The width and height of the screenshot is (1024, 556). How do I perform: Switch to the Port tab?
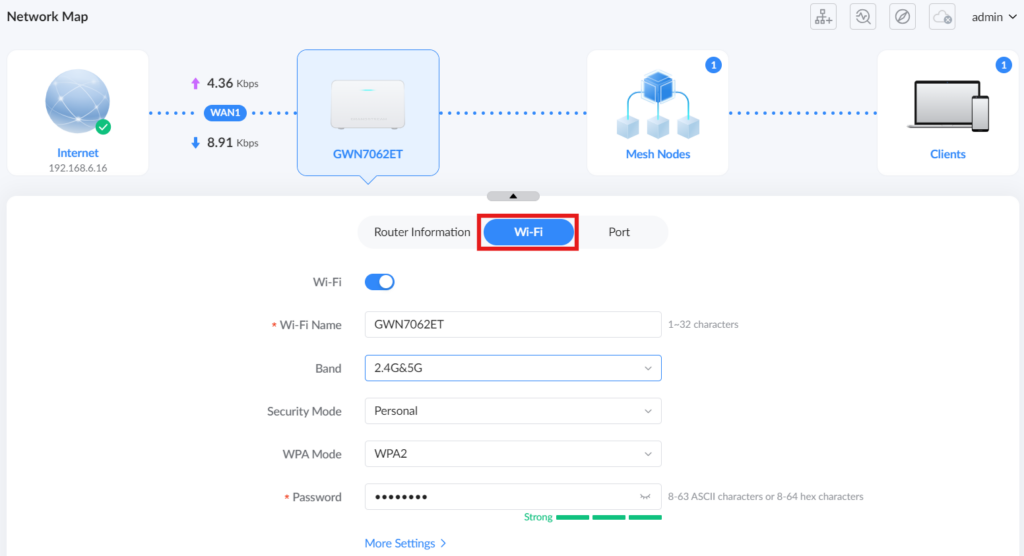tap(619, 232)
